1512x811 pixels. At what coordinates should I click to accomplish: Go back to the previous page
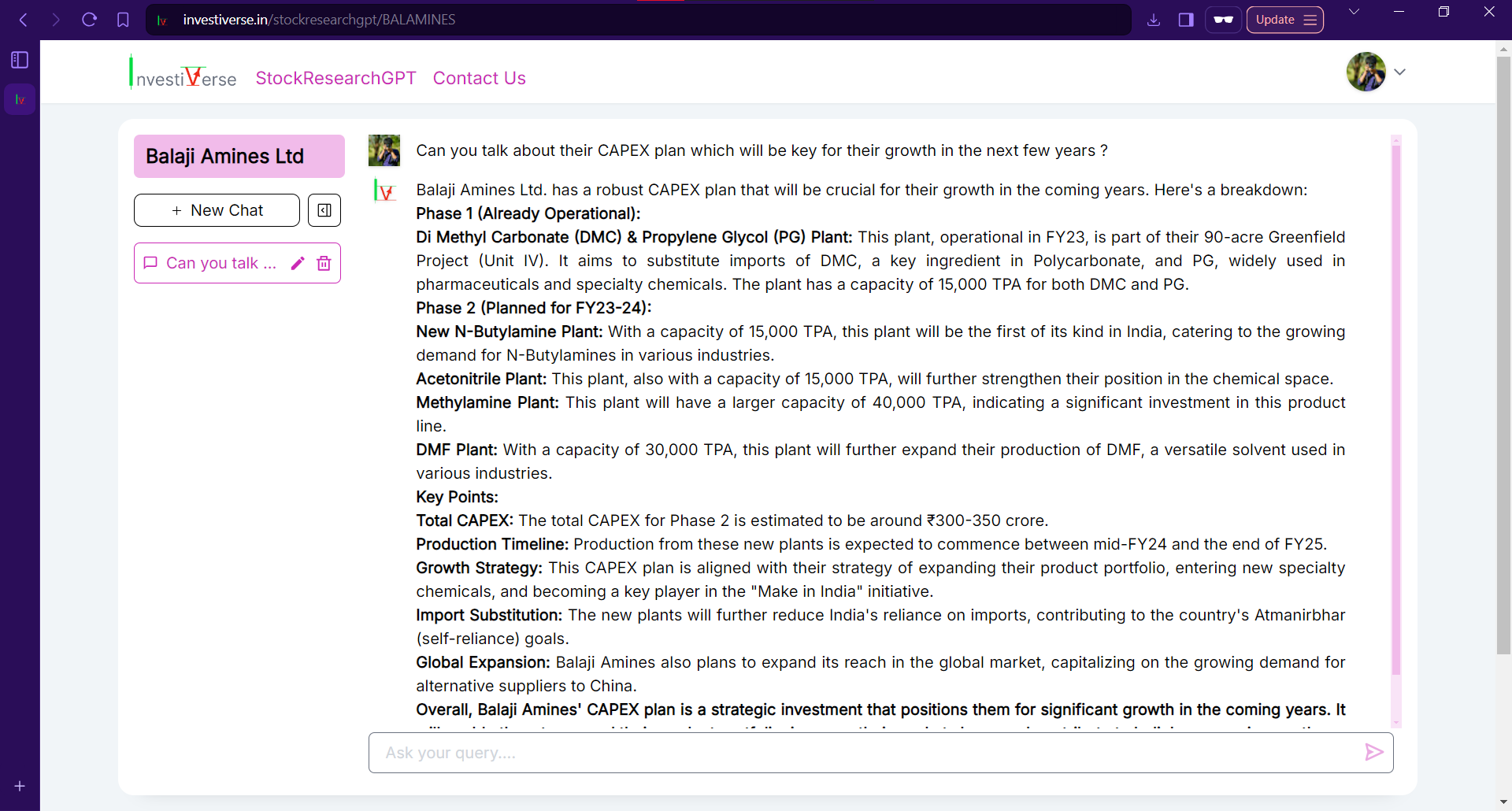23,20
